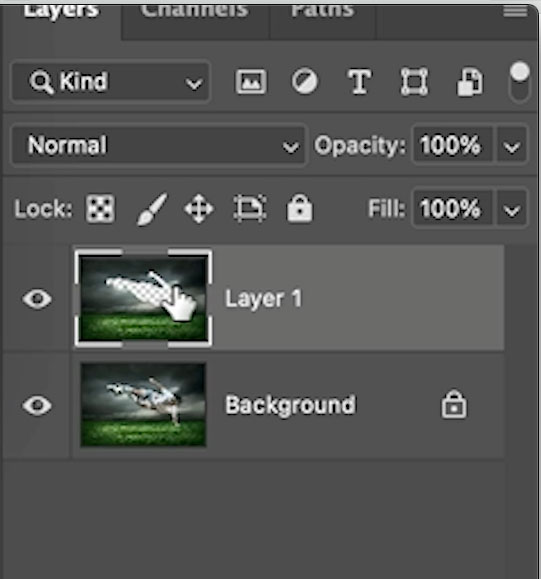Click the Fill label
Screen dimensions: 541x579
[x=386, y=209]
